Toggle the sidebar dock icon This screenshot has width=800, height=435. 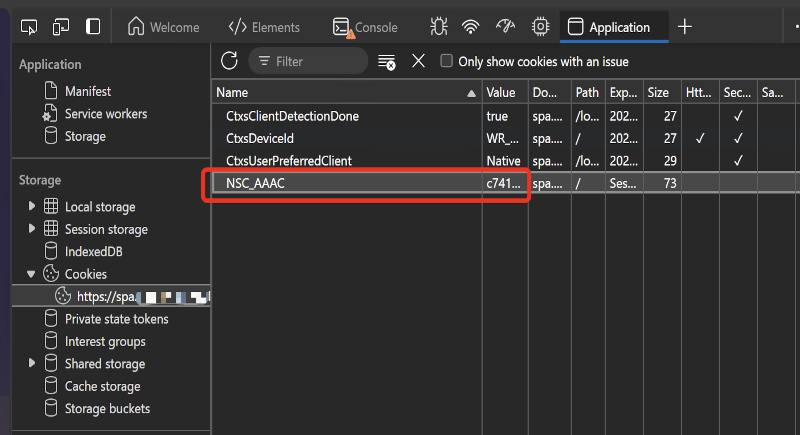coord(93,27)
